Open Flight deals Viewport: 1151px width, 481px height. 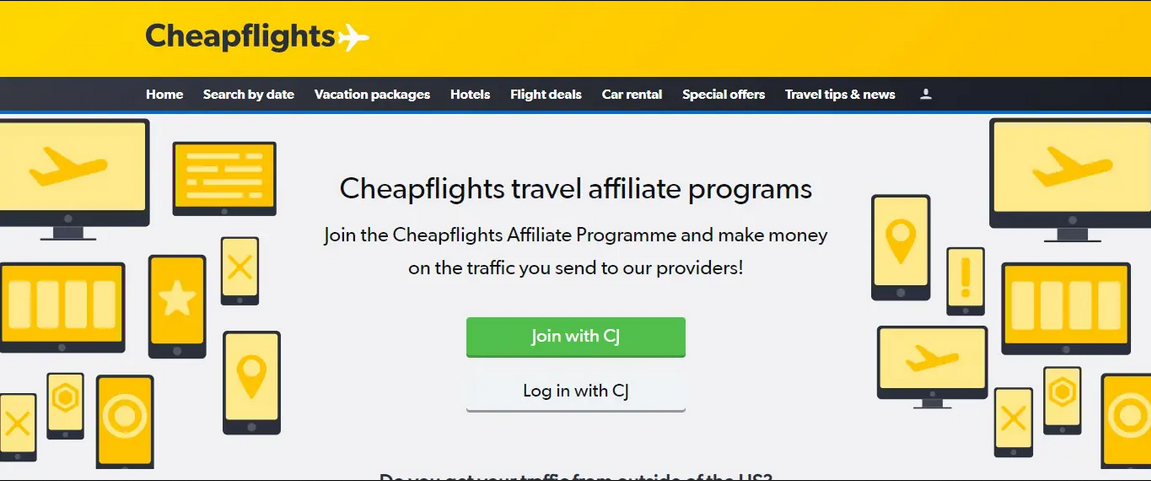(x=545, y=94)
